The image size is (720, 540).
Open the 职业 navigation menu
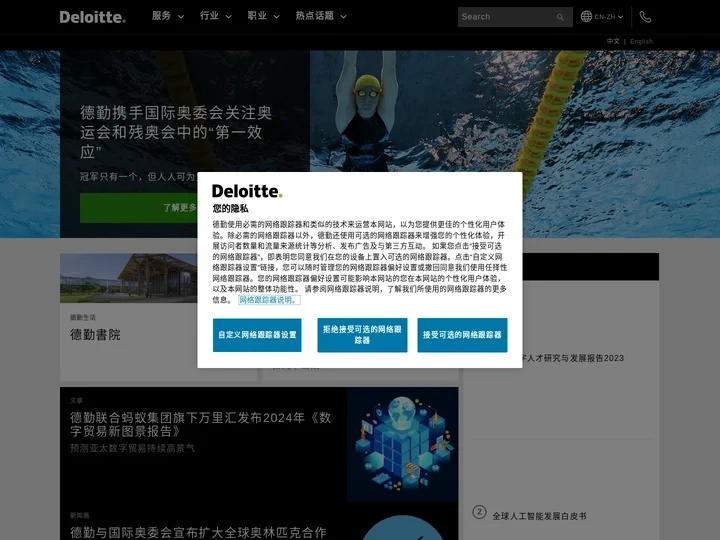tap(257, 16)
